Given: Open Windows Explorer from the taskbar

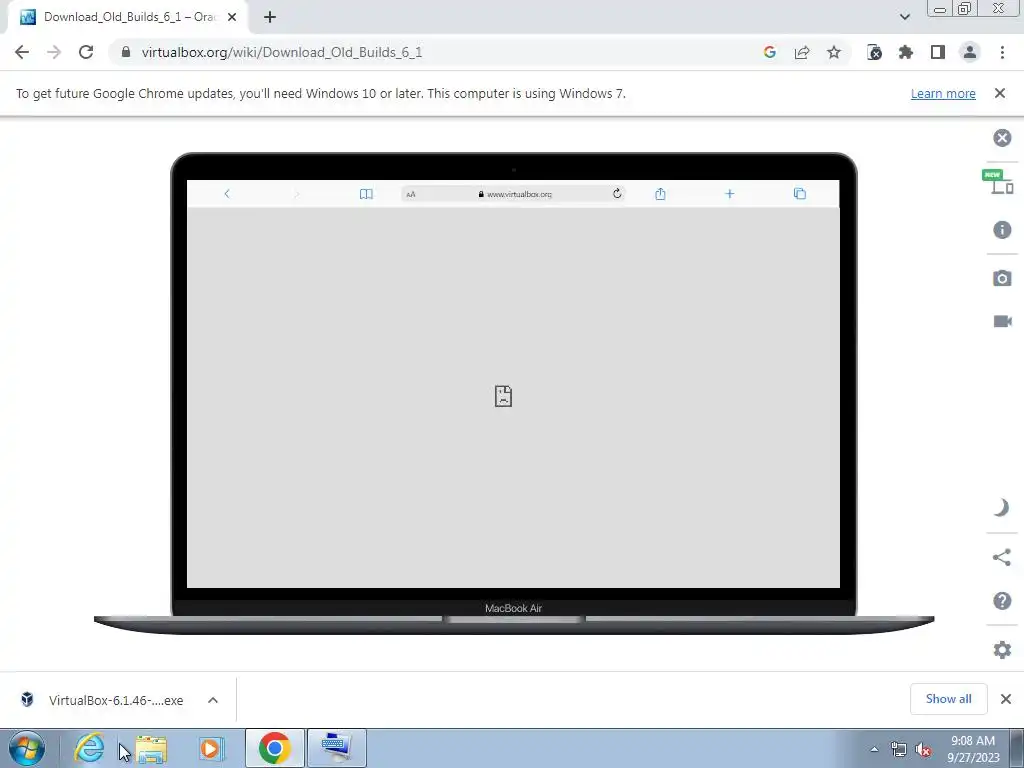Looking at the screenshot, I should tap(151, 748).
